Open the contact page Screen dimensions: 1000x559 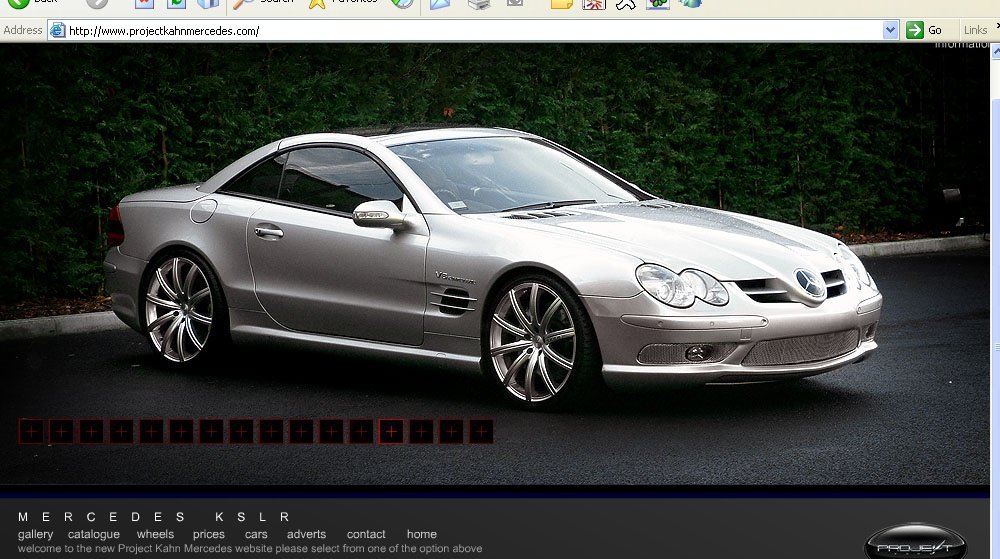click(x=366, y=534)
